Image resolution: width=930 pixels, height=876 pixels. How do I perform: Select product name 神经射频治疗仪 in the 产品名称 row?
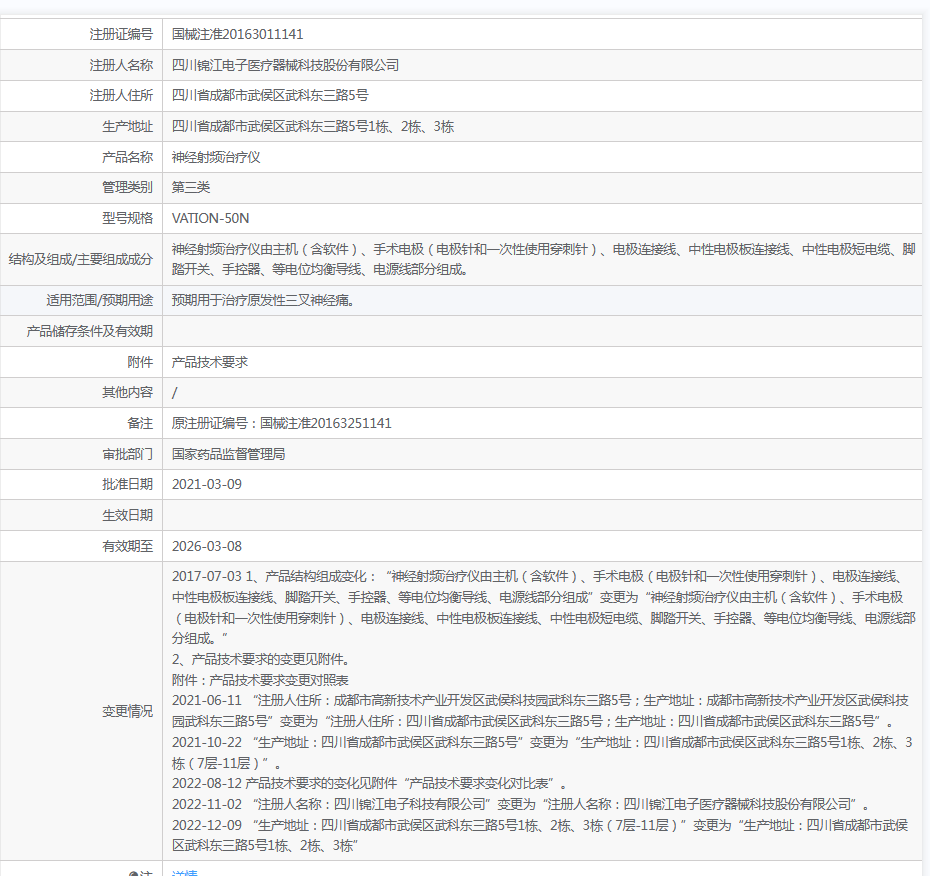(216, 157)
